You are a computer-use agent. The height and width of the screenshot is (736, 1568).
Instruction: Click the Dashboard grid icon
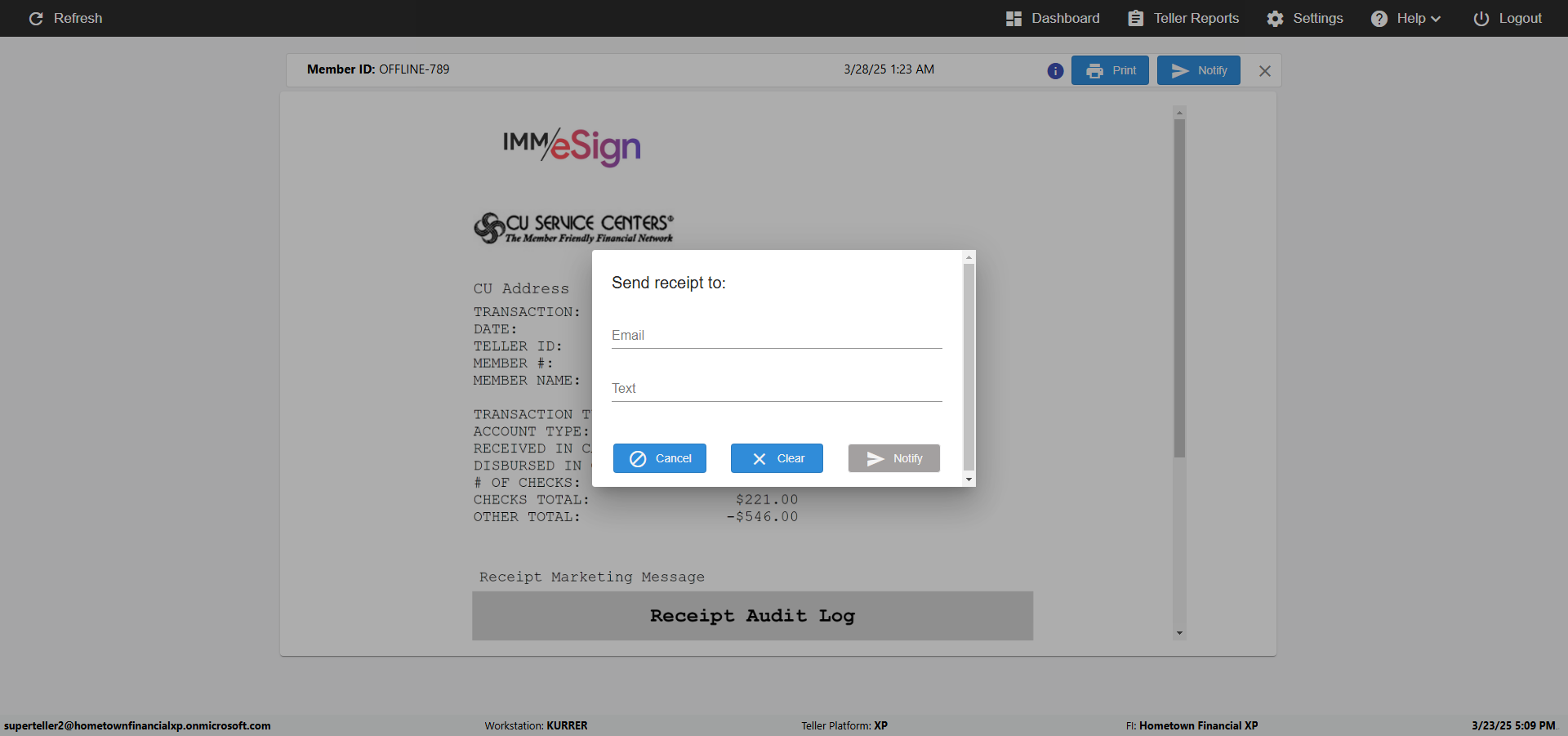click(x=1013, y=18)
